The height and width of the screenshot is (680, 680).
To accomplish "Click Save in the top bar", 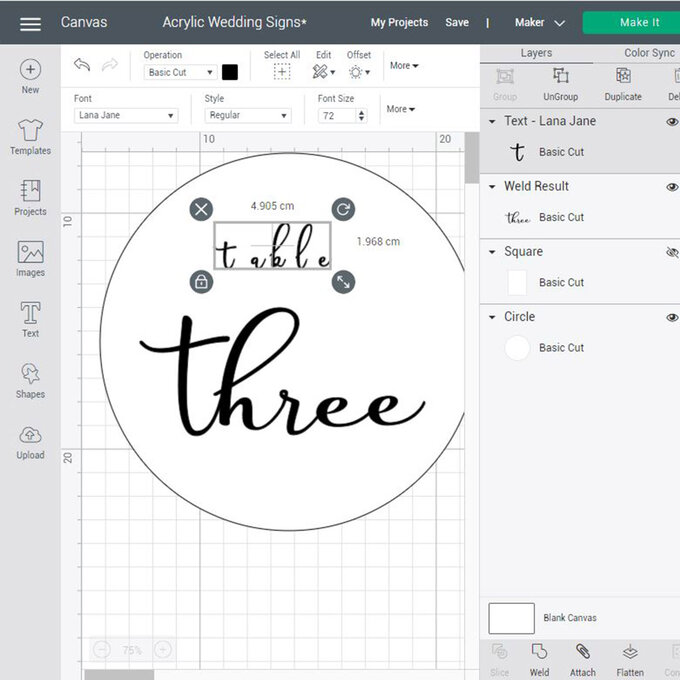I will [x=457, y=22].
